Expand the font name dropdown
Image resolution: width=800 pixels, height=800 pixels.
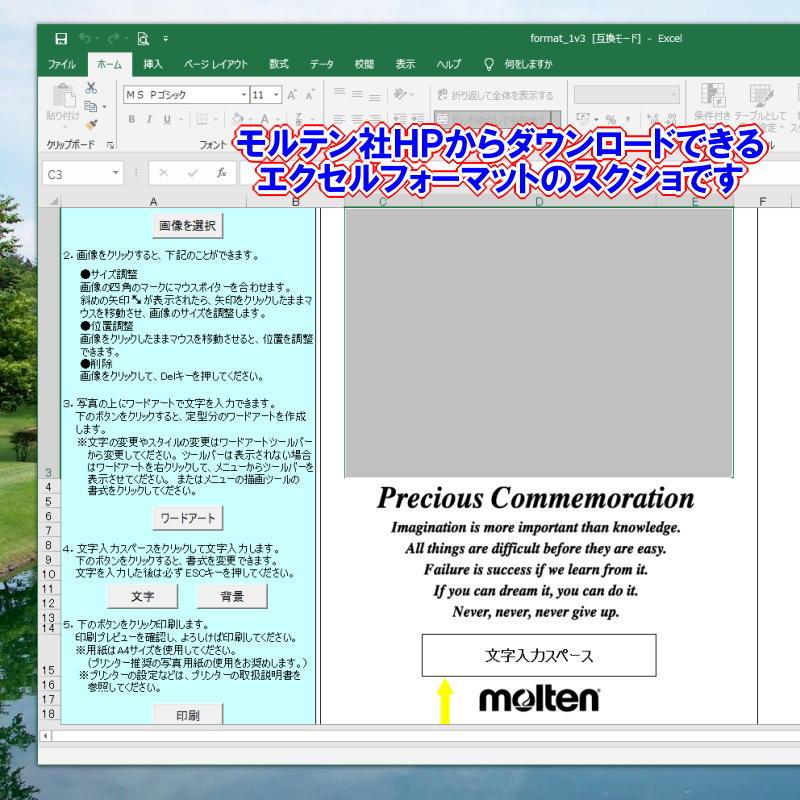pos(243,95)
